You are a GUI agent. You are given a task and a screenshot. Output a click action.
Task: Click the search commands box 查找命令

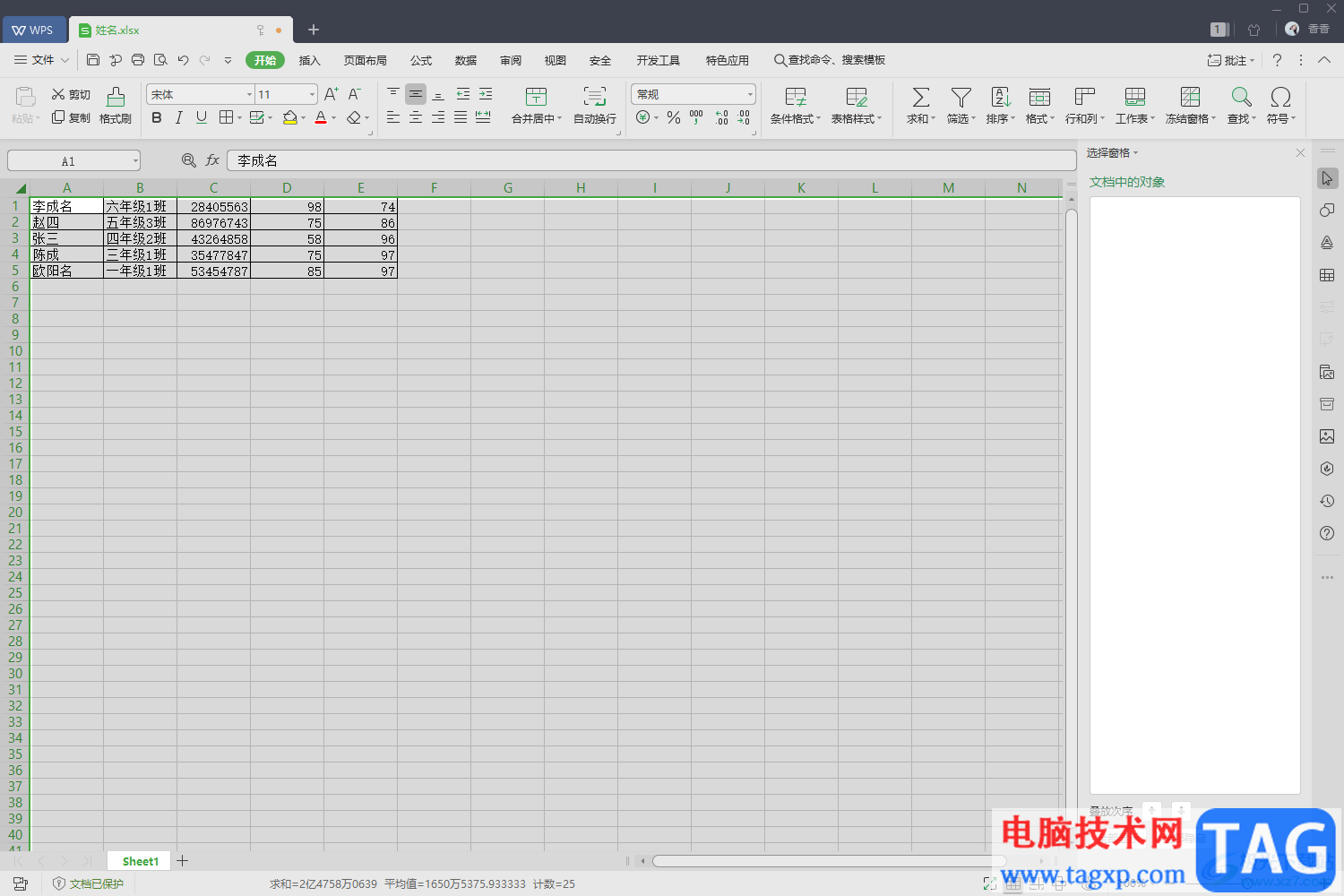coord(830,60)
